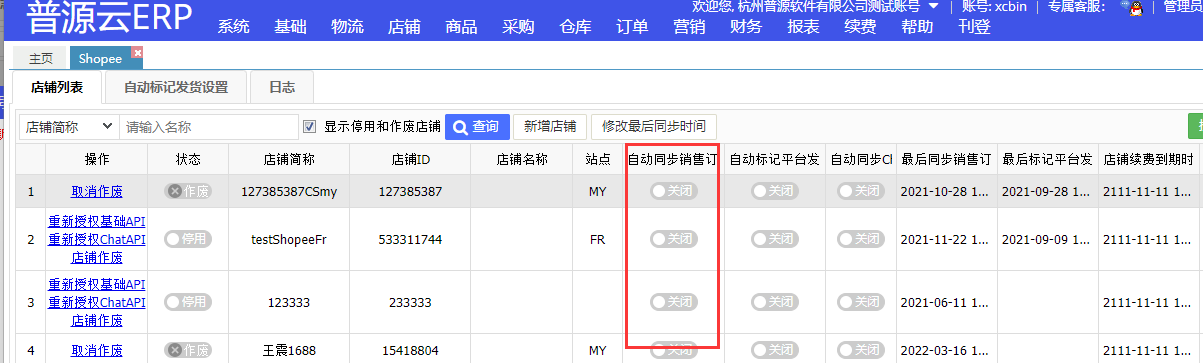The image size is (1203, 363).
Task: Click the 2022-03-16 sync time cell
Action: tap(946, 350)
